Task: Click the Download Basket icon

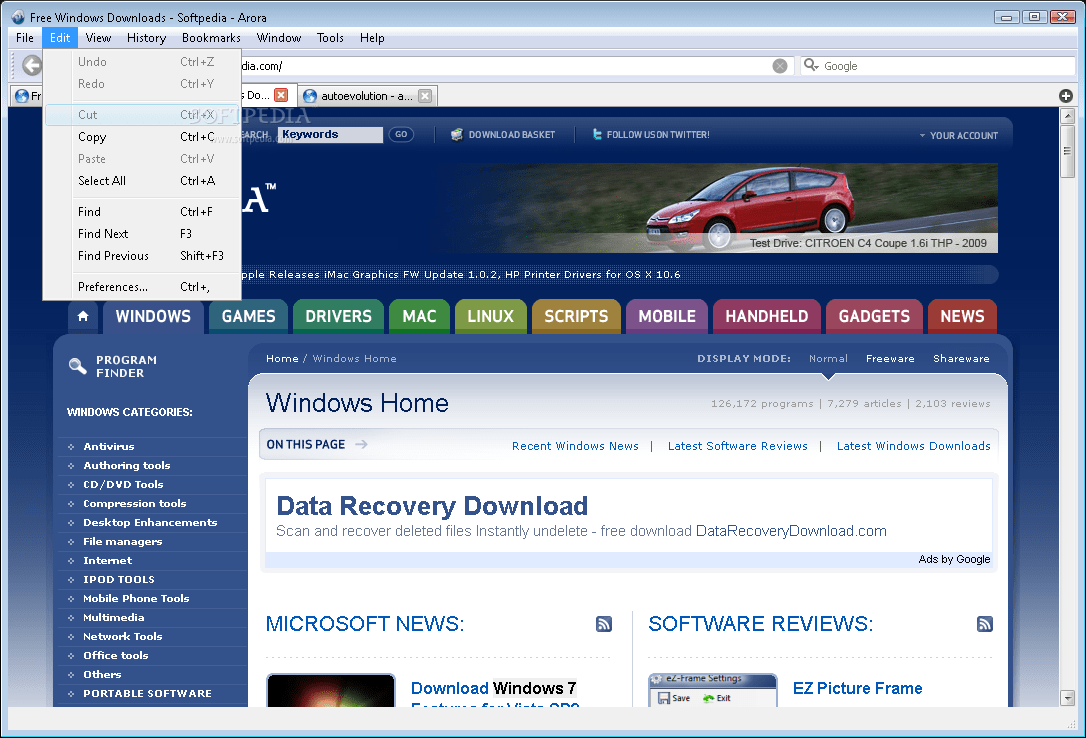Action: (457, 134)
